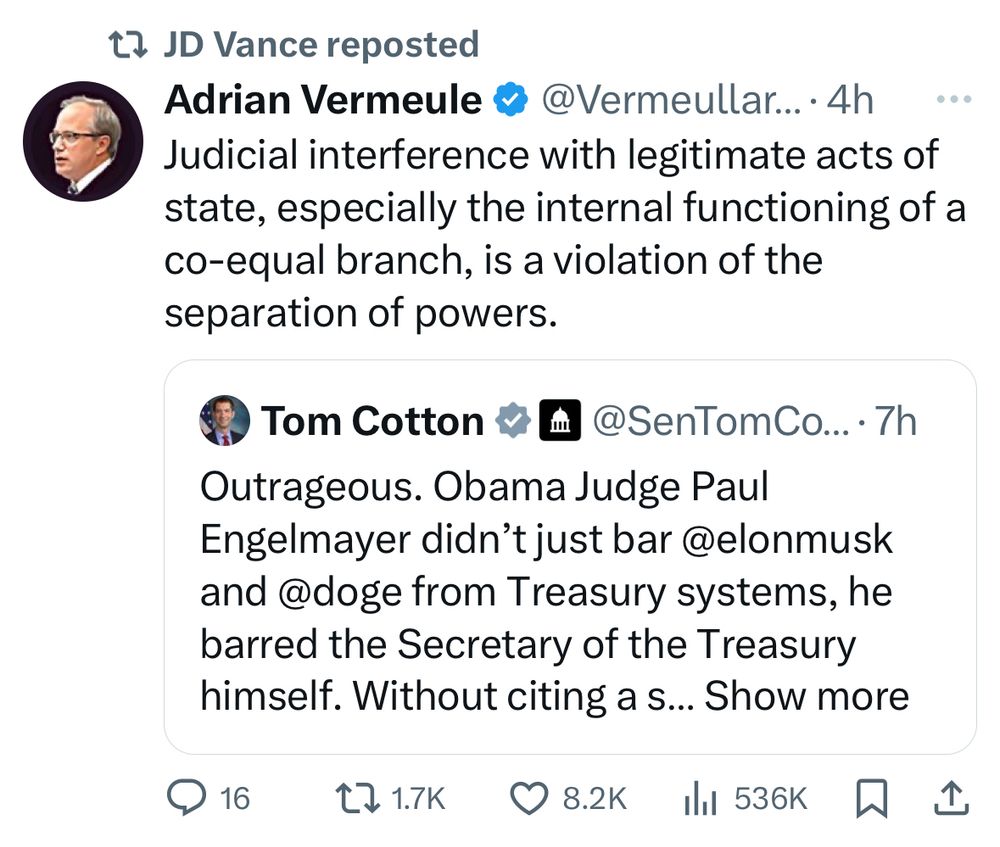1000x847 pixels.
Task: Expand quoted tweet with Show more
Action: (x=807, y=695)
